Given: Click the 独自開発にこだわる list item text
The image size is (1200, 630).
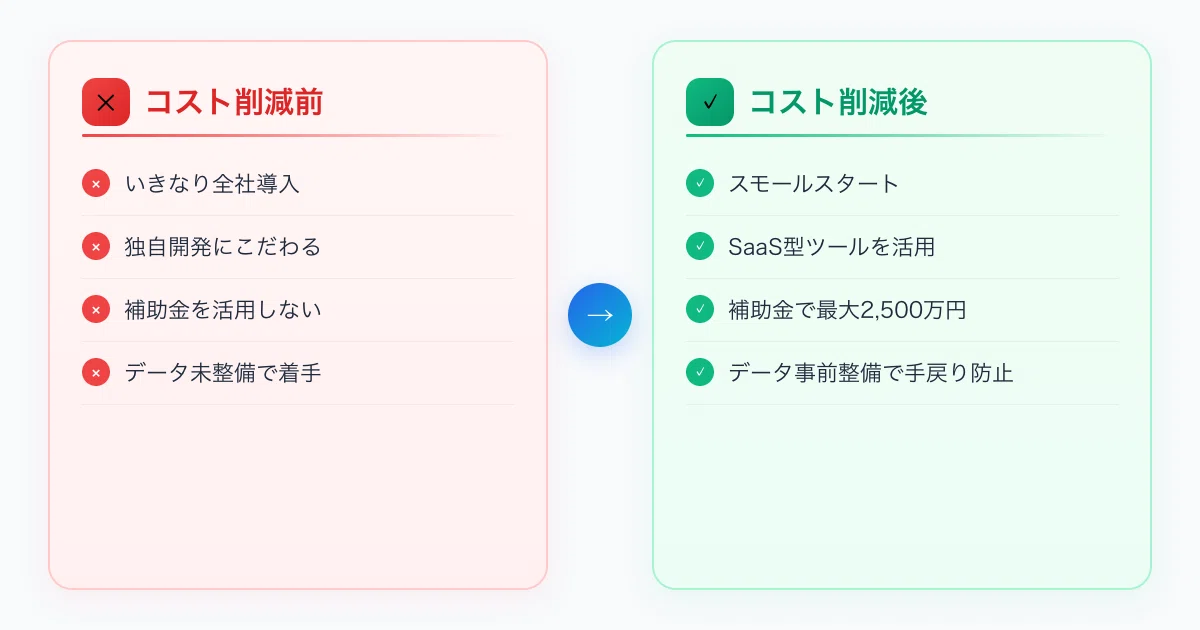Looking at the screenshot, I should 223,247.
